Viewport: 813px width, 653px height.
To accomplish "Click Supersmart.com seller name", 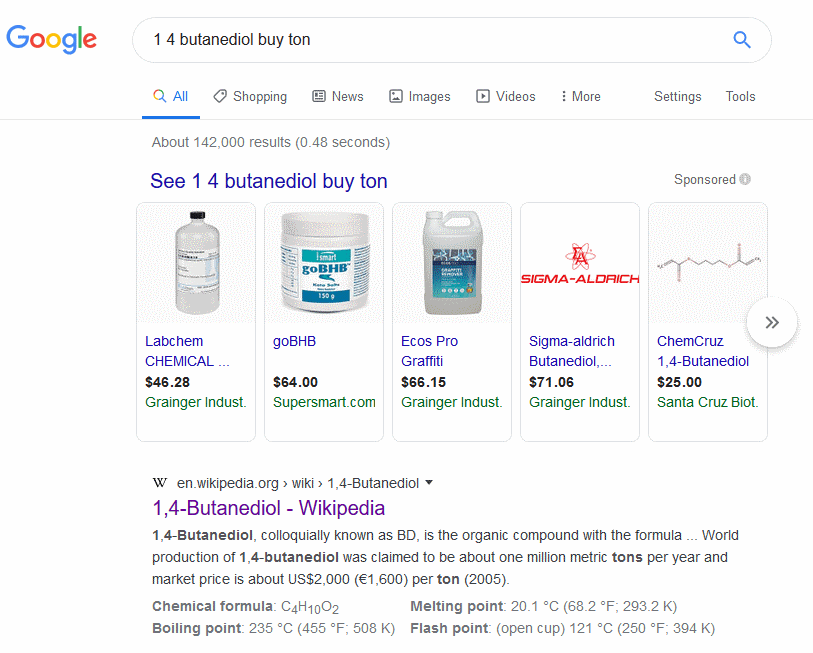I will (325, 402).
